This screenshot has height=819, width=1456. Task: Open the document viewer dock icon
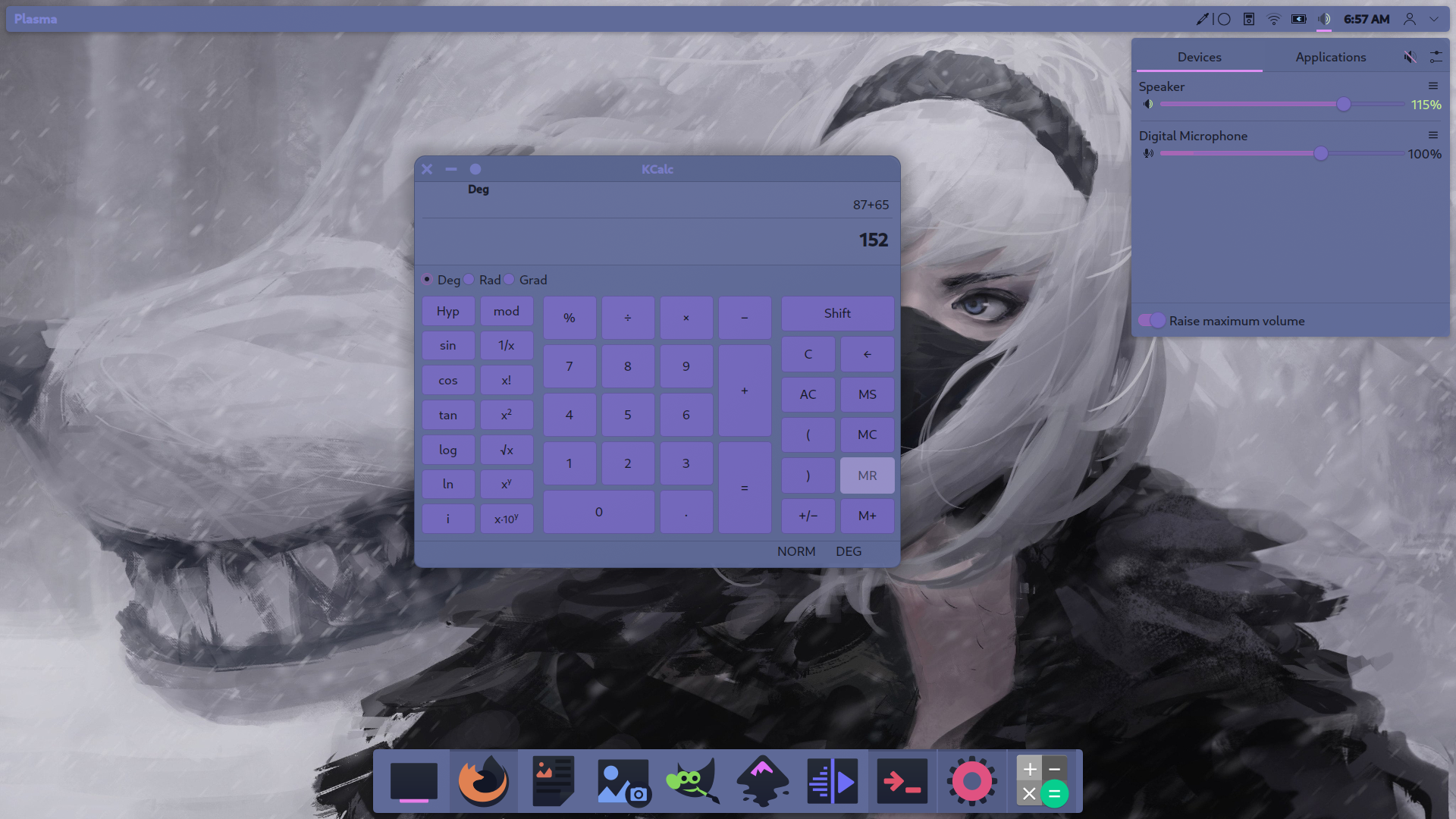coord(553,781)
